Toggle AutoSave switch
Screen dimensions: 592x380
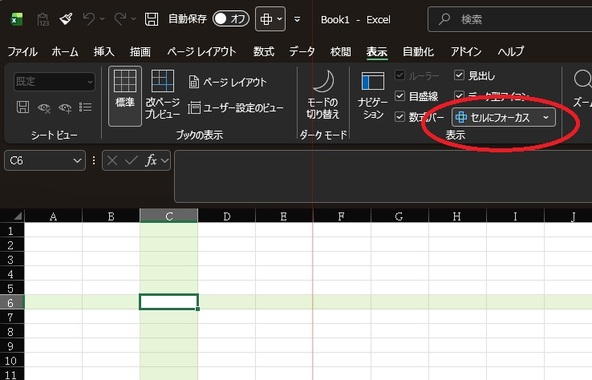(x=231, y=19)
